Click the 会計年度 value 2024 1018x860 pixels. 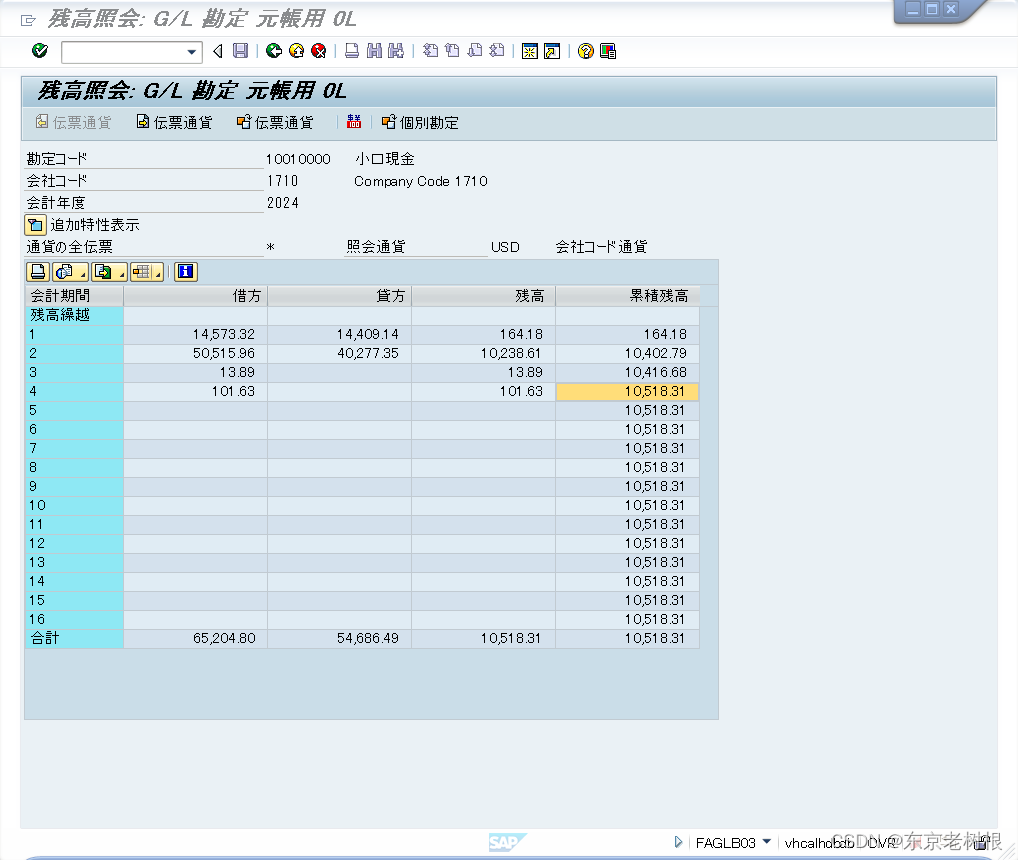point(282,203)
